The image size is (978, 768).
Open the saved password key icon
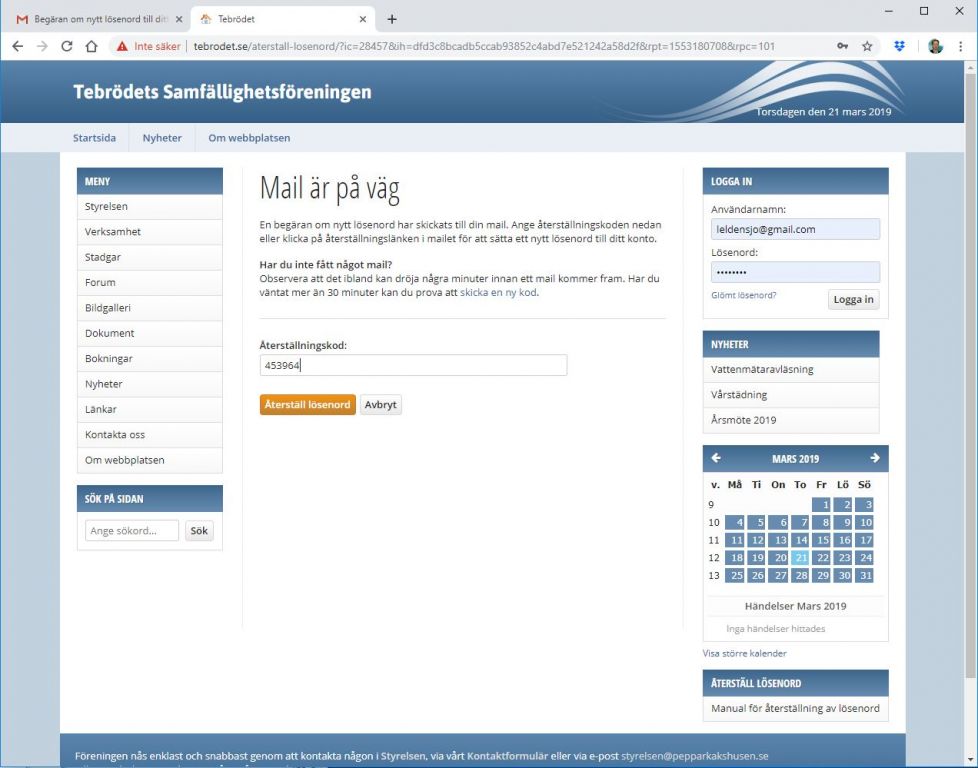[842, 46]
